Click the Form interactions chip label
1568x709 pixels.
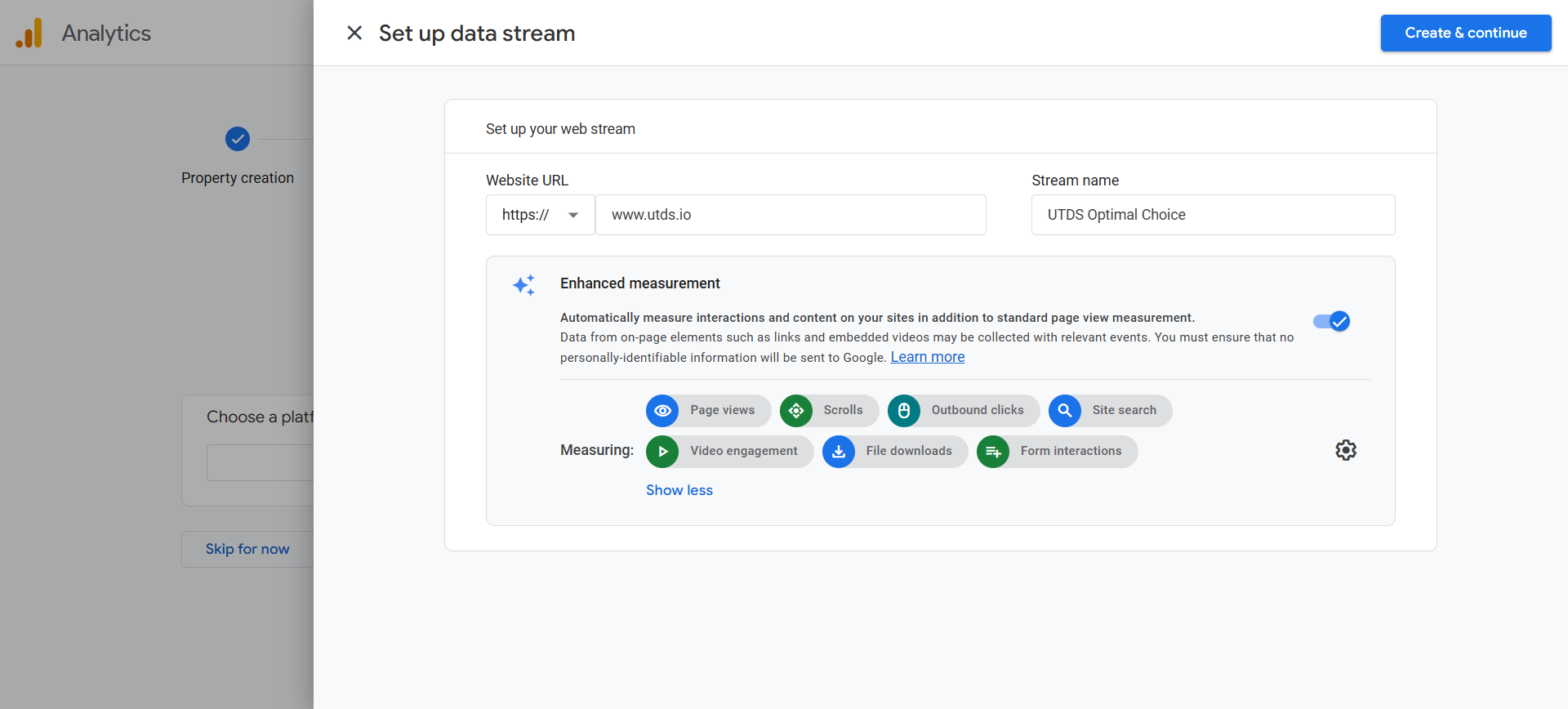pyautogui.click(x=1071, y=451)
